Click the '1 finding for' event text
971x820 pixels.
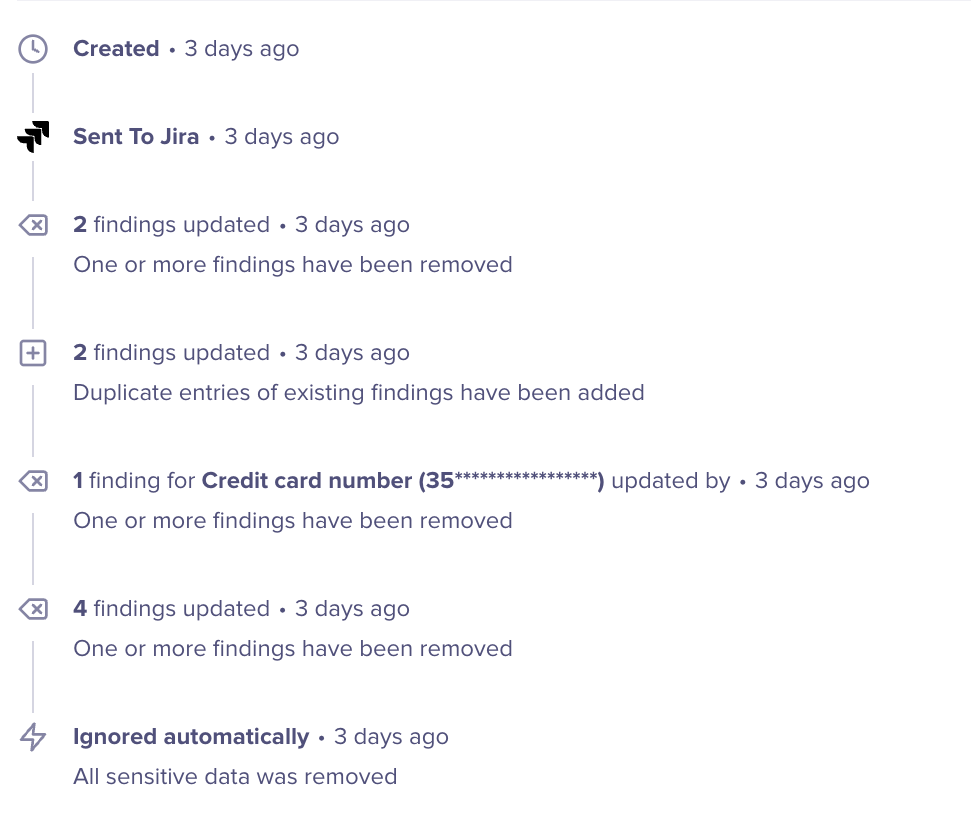coord(134,481)
